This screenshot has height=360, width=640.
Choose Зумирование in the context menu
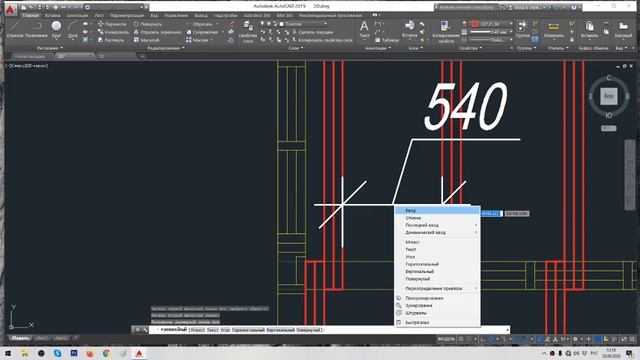tap(437, 305)
